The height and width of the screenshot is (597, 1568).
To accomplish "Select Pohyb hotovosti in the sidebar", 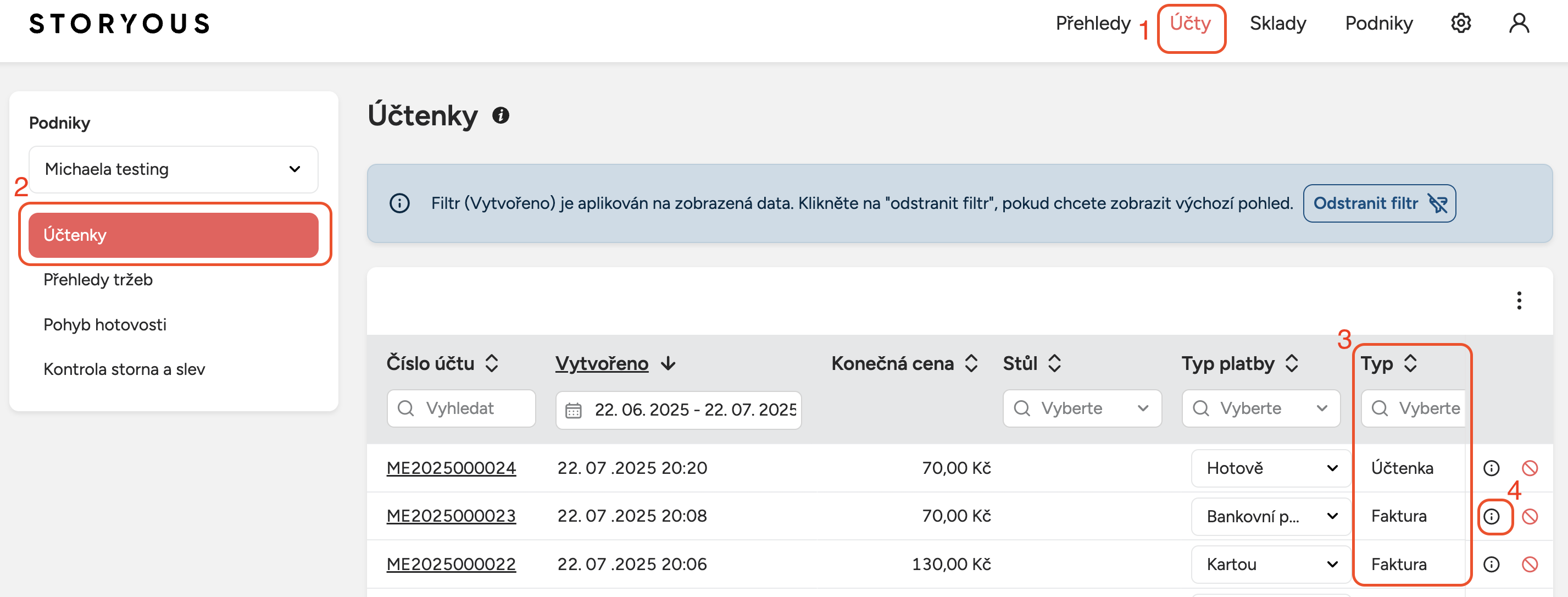I will pyautogui.click(x=105, y=325).
